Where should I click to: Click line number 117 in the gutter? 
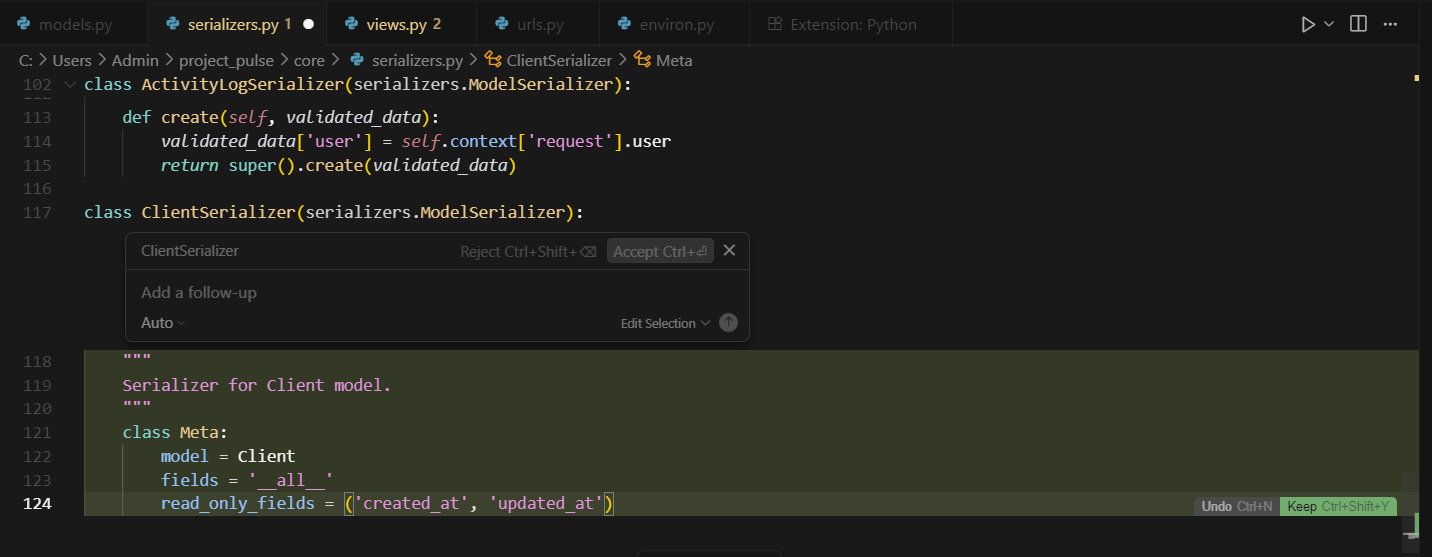pos(37,212)
